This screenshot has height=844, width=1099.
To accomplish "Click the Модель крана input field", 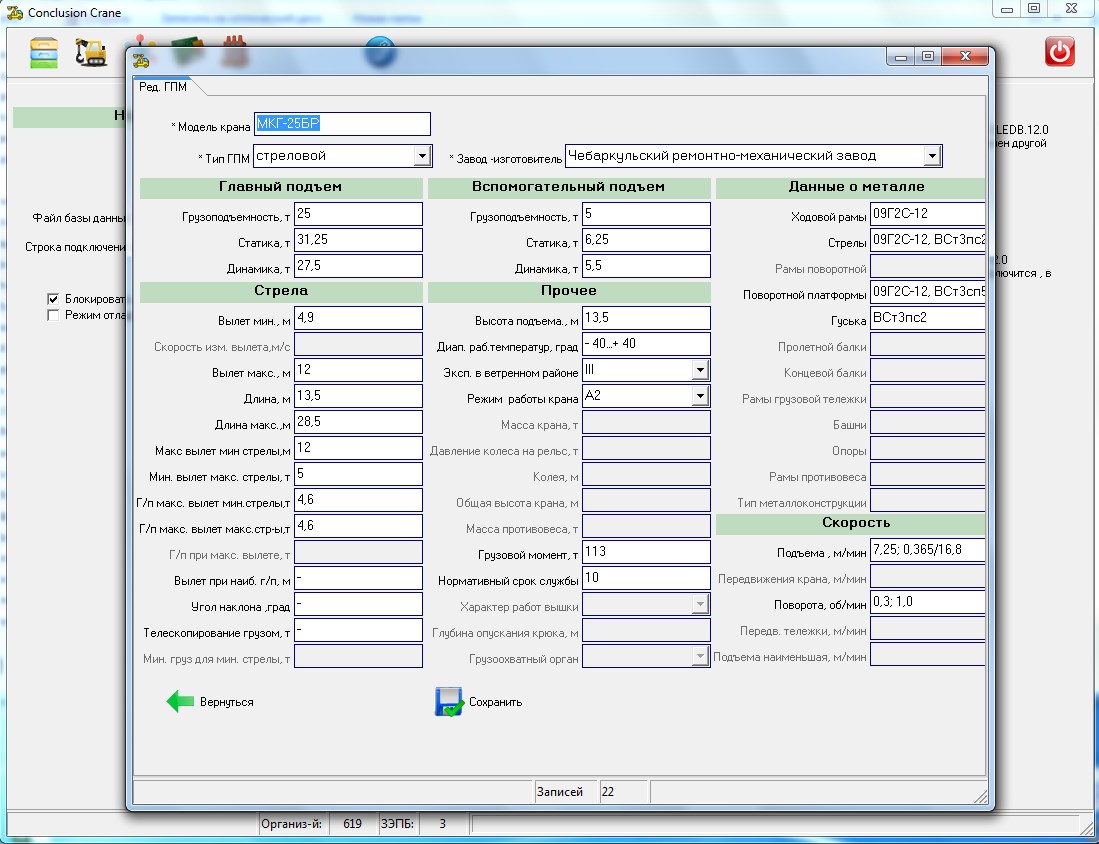I will pos(342,124).
